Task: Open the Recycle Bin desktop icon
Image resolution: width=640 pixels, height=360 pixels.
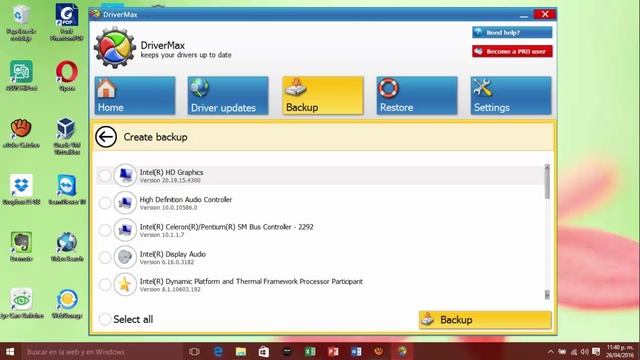Action: pyautogui.click(x=21, y=23)
